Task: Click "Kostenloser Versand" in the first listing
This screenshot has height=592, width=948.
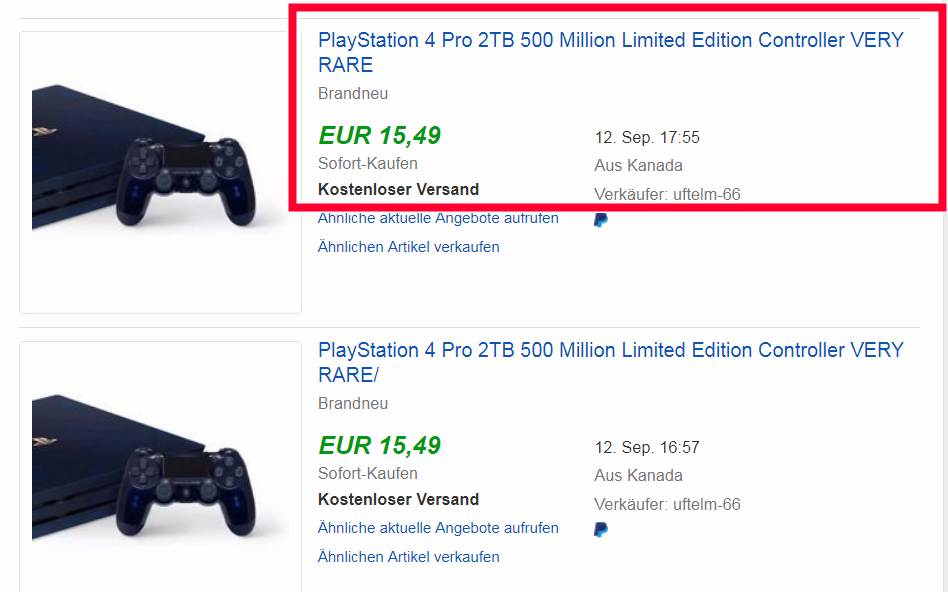Action: click(x=398, y=190)
